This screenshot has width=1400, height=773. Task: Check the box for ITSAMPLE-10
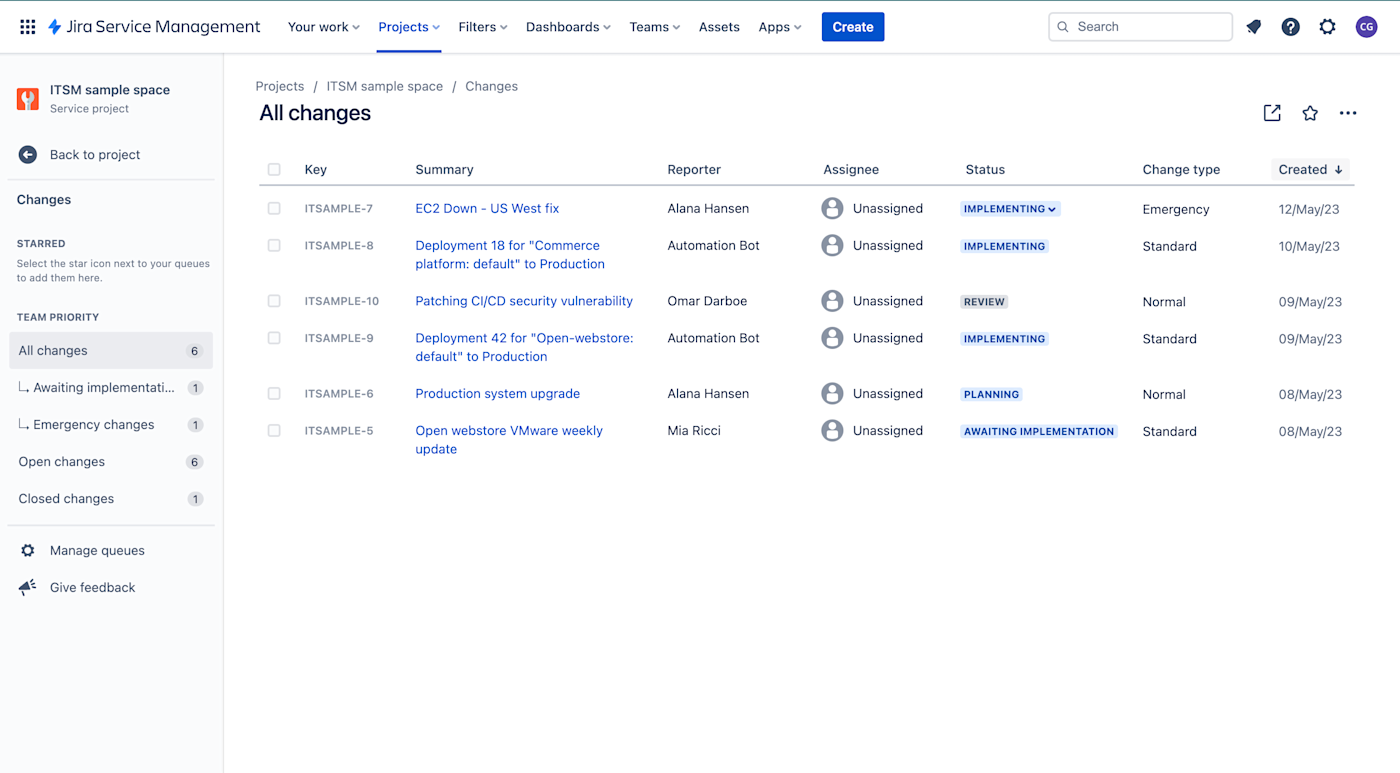coord(274,301)
